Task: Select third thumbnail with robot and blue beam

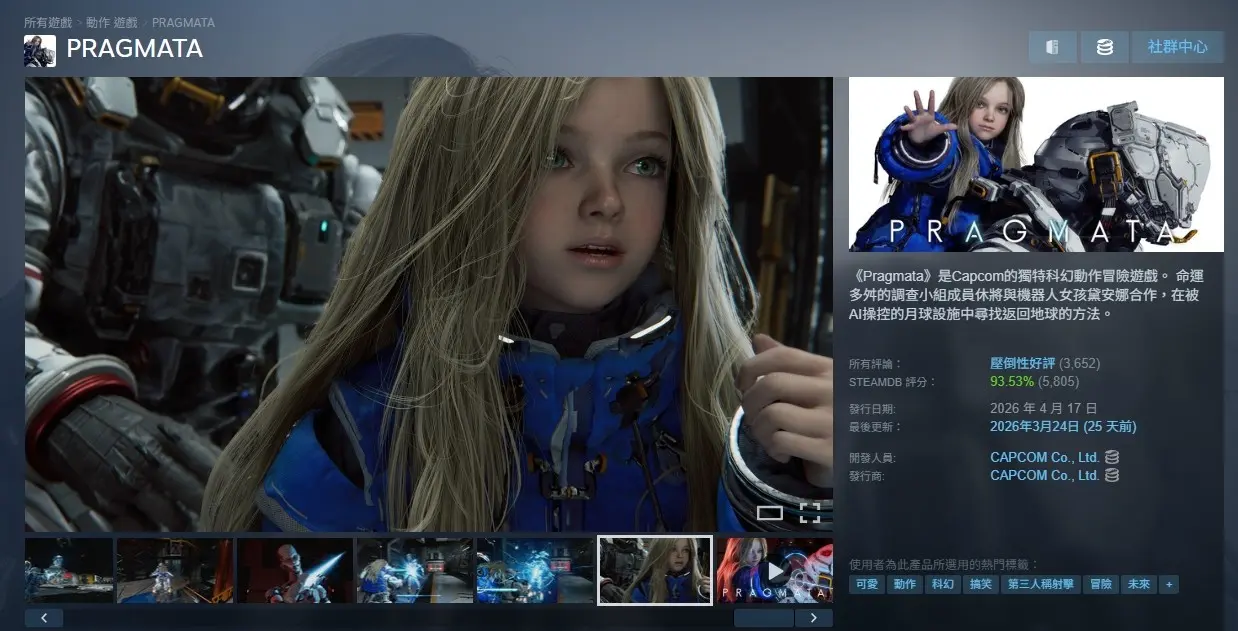Action: tap(295, 571)
